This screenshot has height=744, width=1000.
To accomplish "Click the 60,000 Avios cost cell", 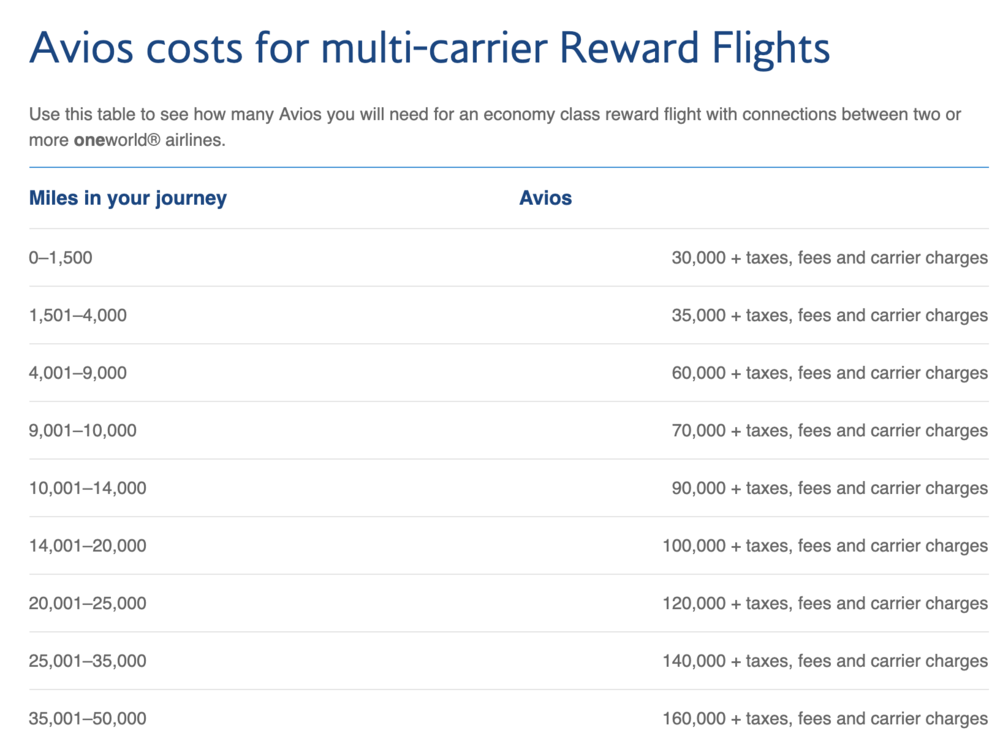I will 829,373.
